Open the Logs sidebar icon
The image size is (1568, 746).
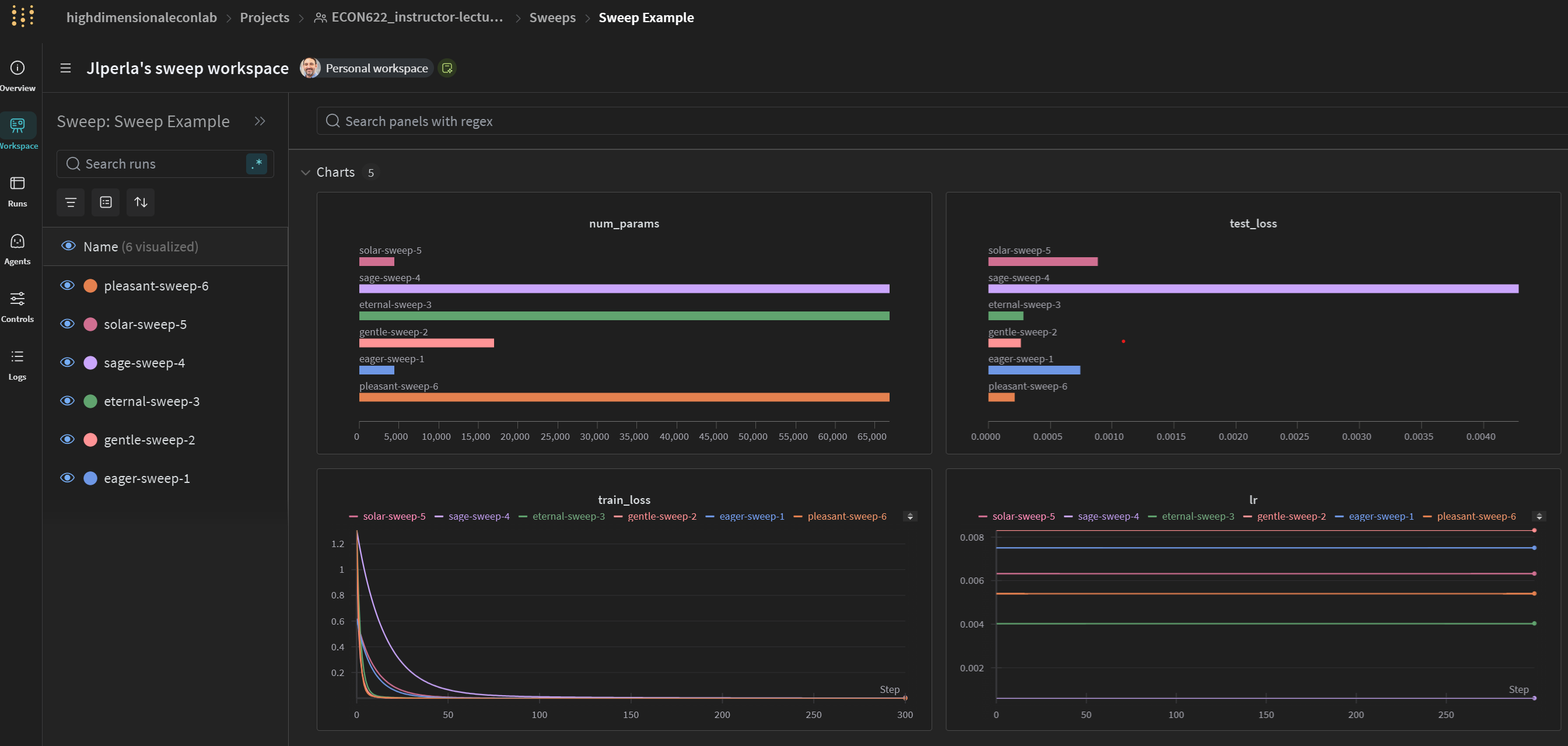(x=17, y=356)
